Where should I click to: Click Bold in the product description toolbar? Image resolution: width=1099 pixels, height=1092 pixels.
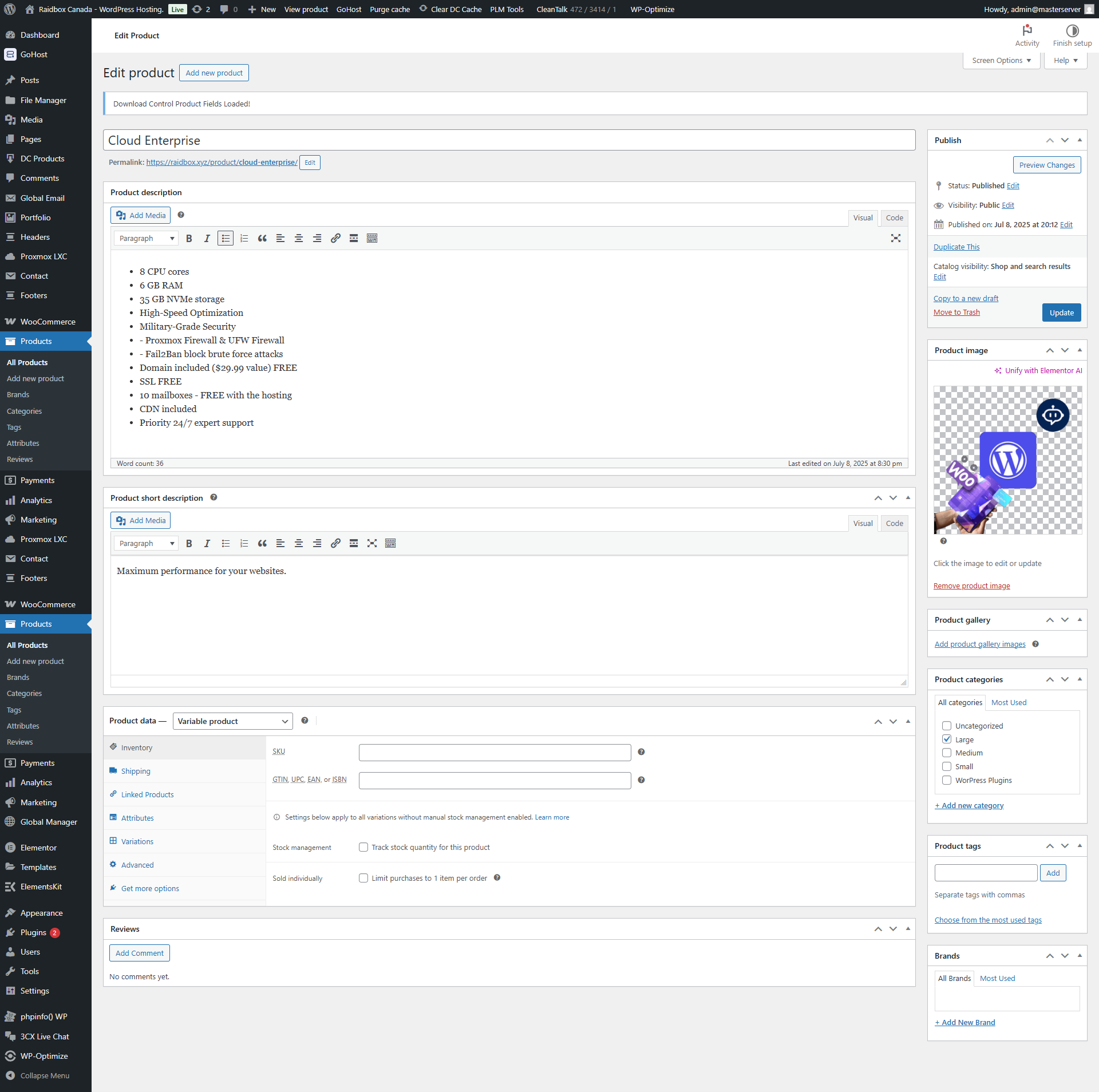point(189,238)
